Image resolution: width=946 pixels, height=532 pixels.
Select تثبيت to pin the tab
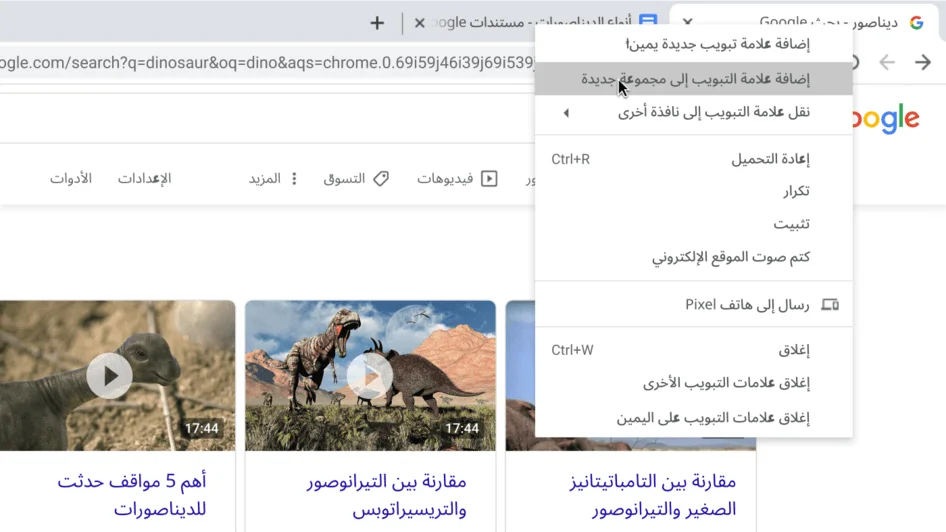pos(791,224)
